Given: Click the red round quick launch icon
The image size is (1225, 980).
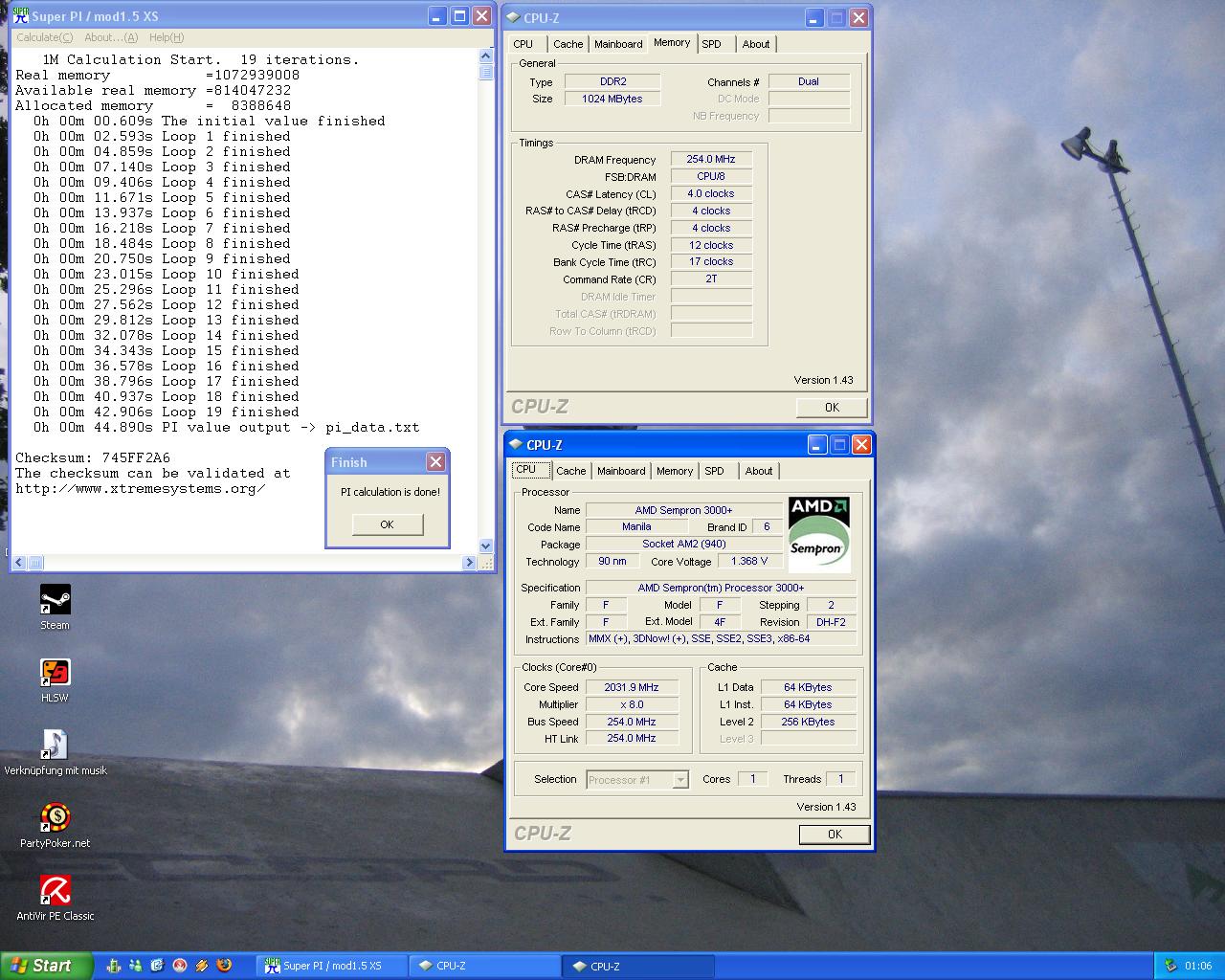Looking at the screenshot, I should (x=179, y=966).
